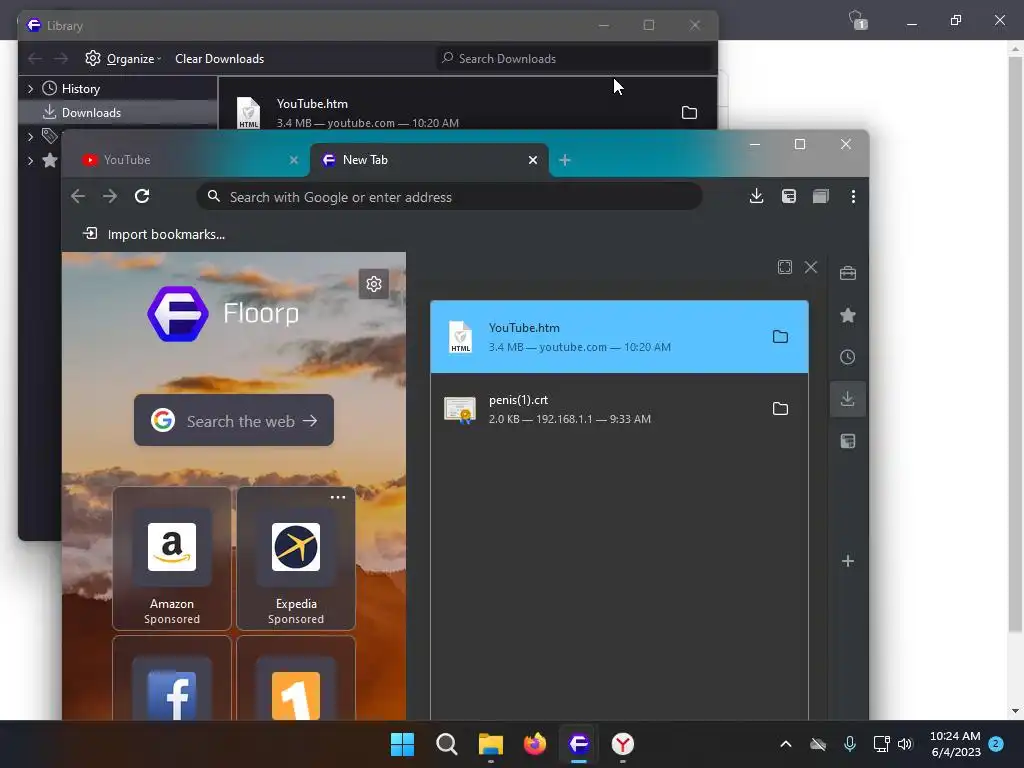Open the Windows Start menu

point(402,744)
